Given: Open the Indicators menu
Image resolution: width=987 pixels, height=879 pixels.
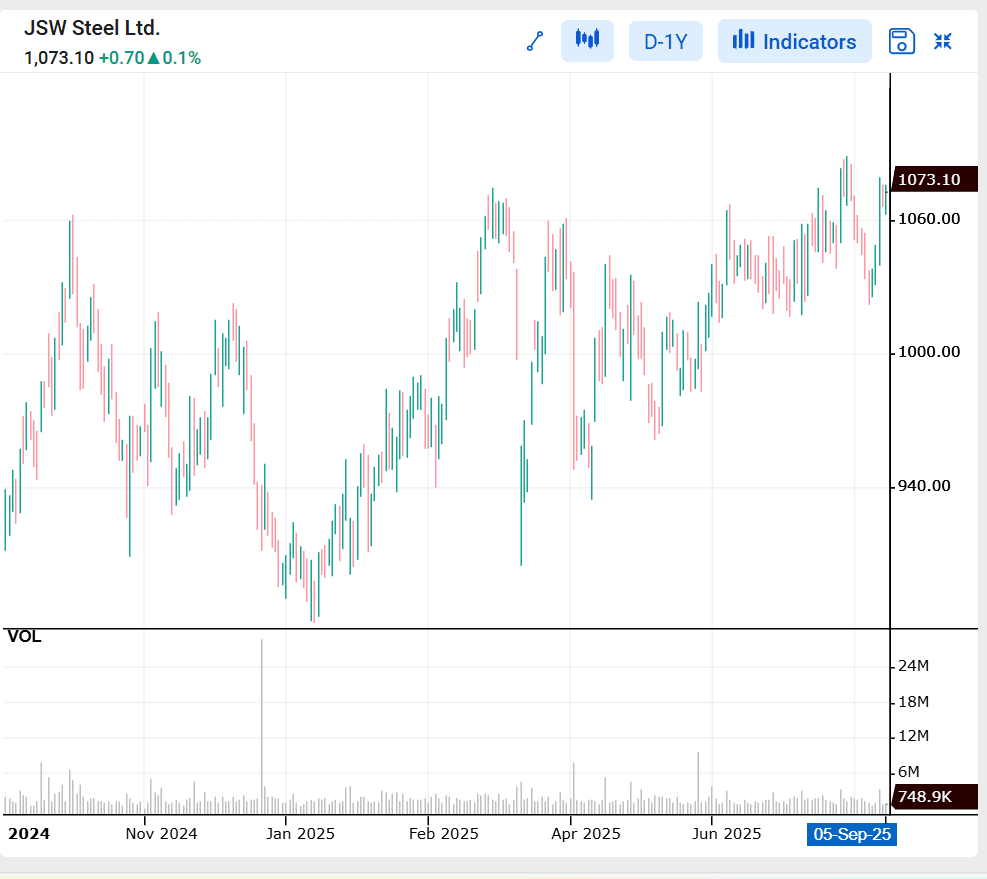Looking at the screenshot, I should coord(794,42).
